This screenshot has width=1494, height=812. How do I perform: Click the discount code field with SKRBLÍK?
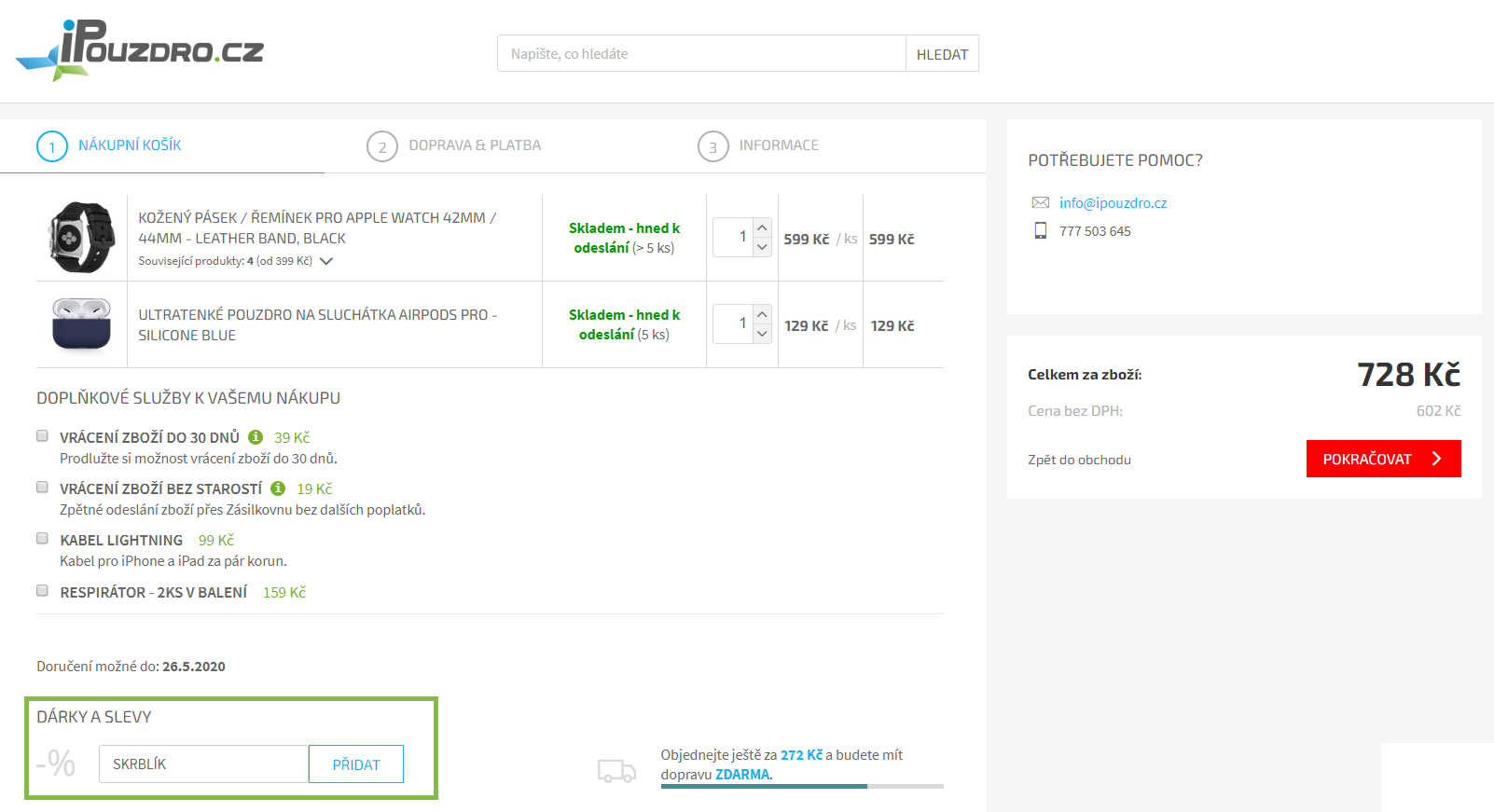point(203,764)
